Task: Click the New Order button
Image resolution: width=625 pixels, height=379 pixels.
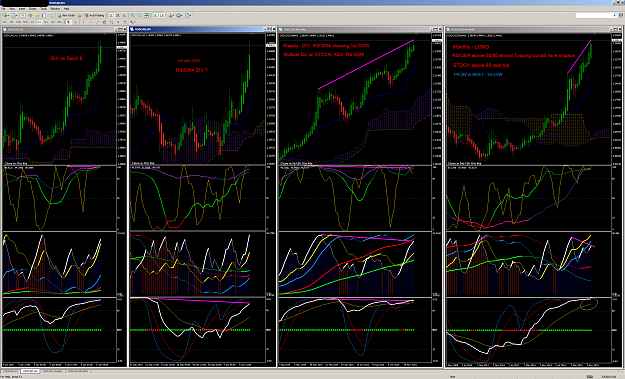Action: (x=67, y=16)
